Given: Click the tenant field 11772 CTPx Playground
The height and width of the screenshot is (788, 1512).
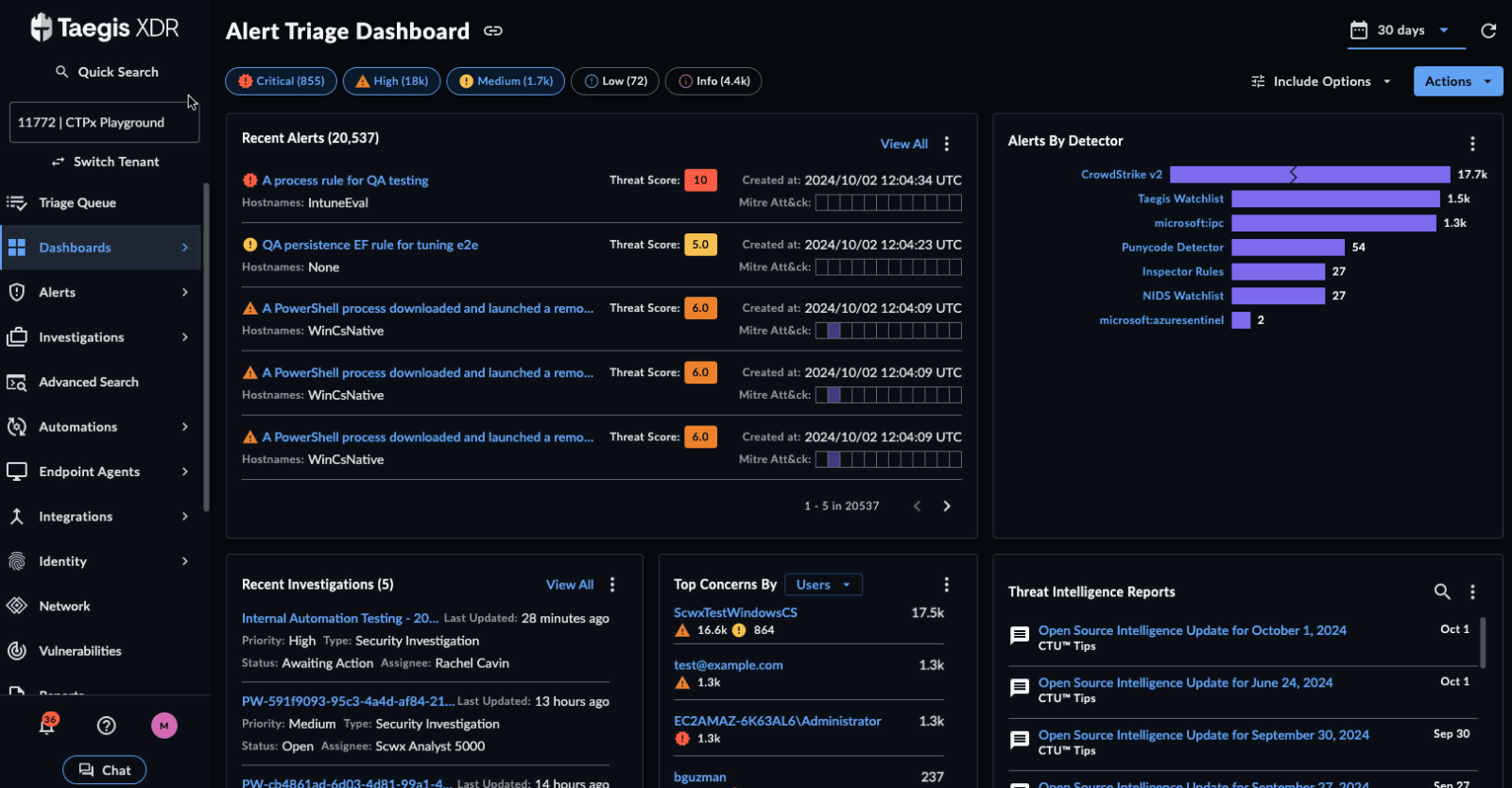Looking at the screenshot, I should pyautogui.click(x=105, y=123).
